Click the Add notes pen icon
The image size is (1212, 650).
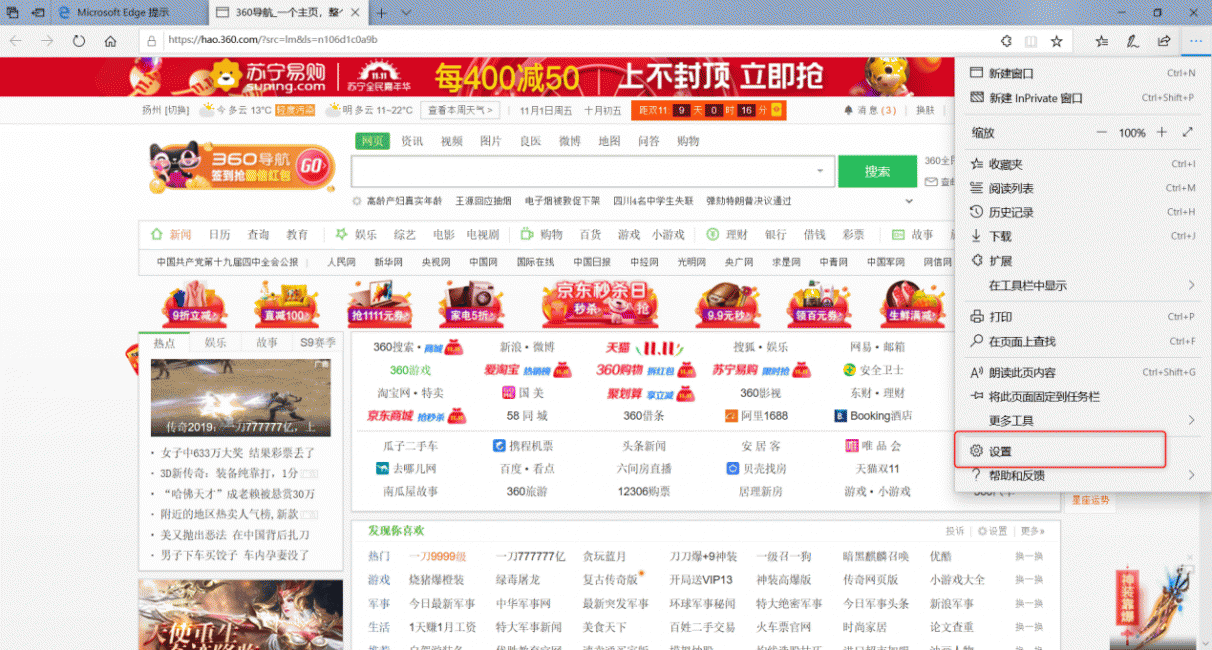click(x=1133, y=41)
